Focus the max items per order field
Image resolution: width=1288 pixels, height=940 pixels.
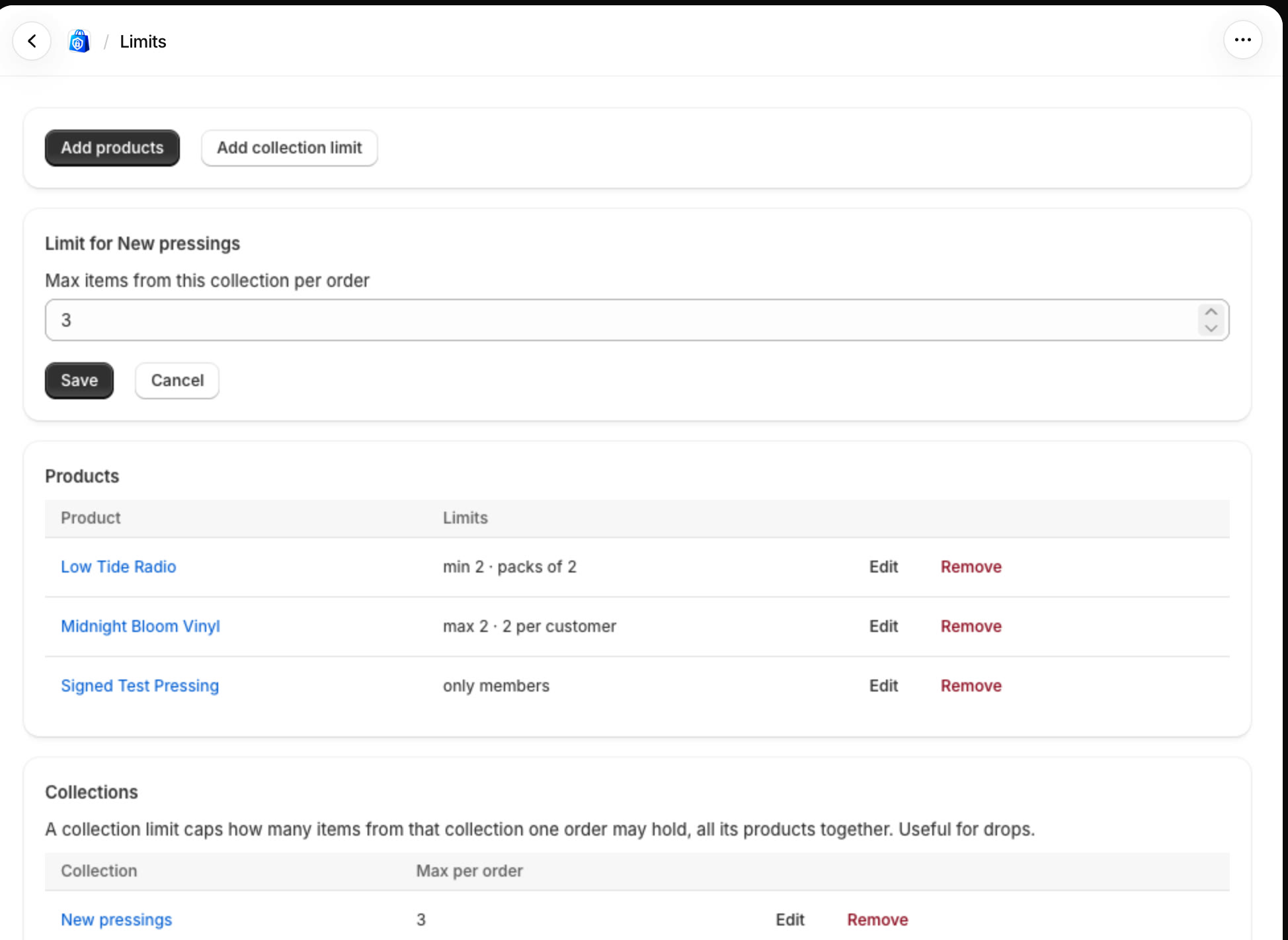[x=637, y=320]
